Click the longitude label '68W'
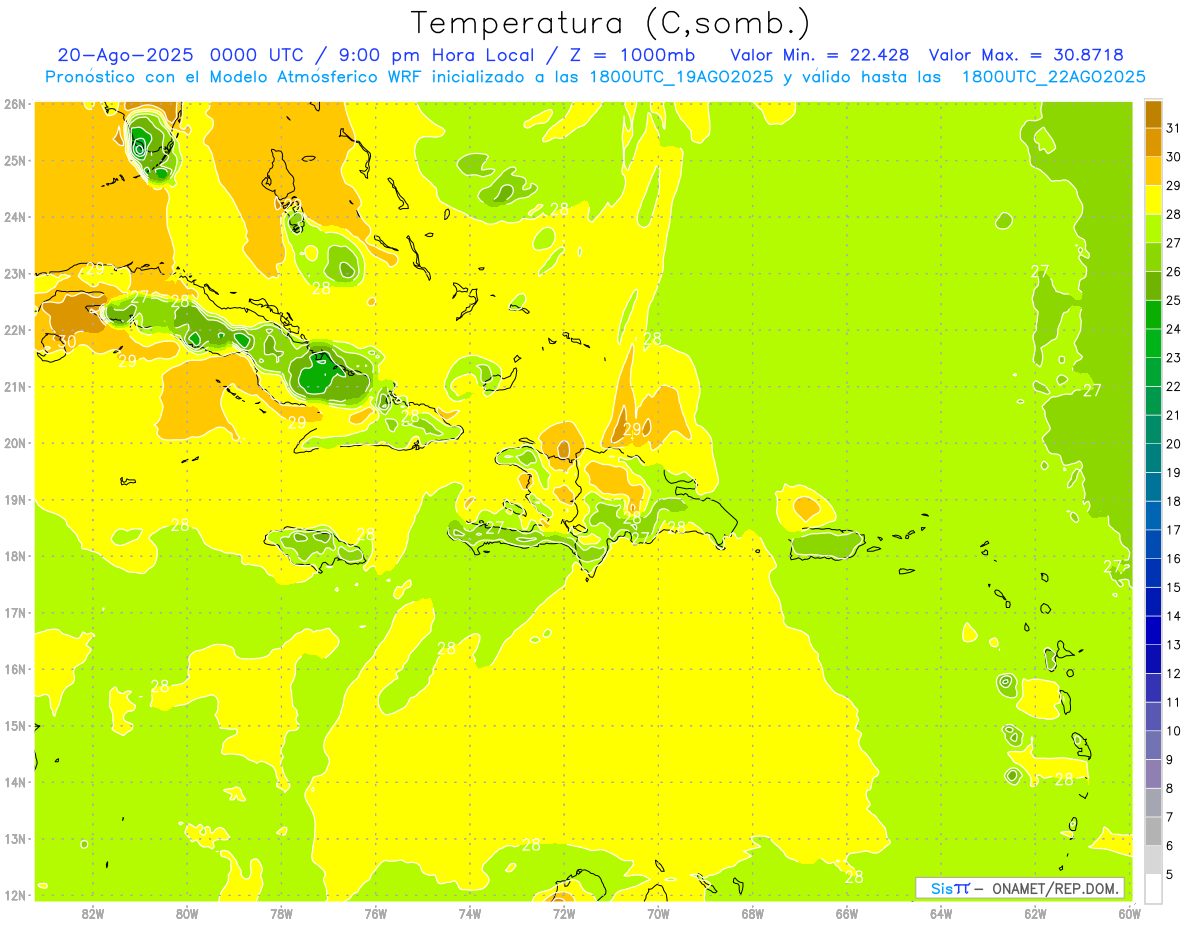 [x=752, y=913]
